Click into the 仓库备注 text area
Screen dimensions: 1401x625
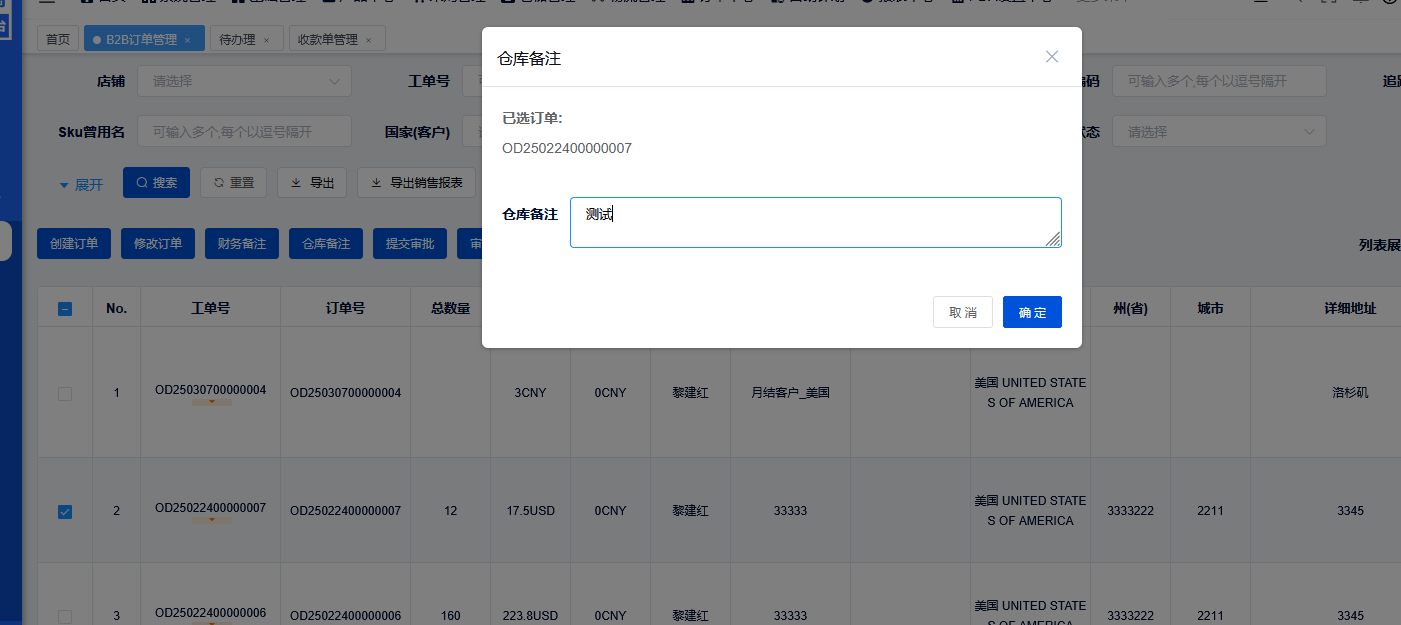click(815, 222)
